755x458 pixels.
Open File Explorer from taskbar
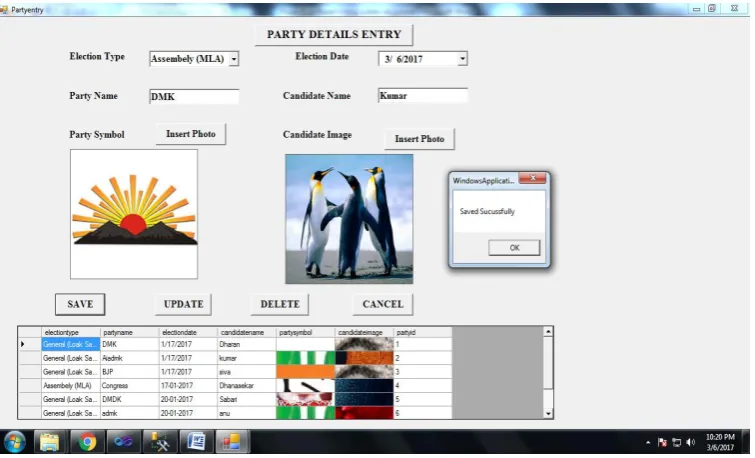coord(49,441)
